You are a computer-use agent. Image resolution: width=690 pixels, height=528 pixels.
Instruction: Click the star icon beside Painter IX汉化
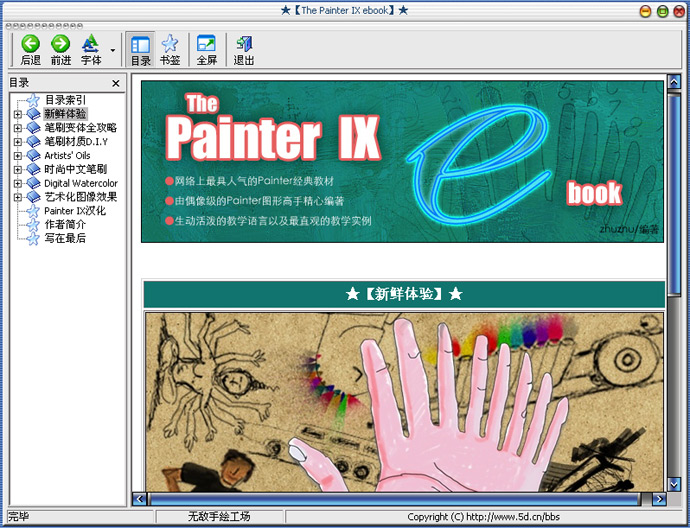(x=33, y=211)
